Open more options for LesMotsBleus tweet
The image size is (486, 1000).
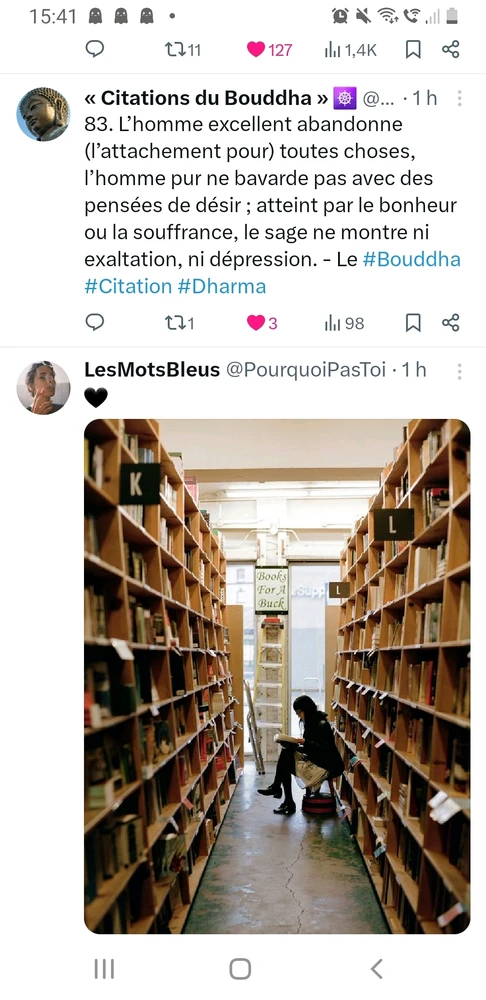coord(459,371)
